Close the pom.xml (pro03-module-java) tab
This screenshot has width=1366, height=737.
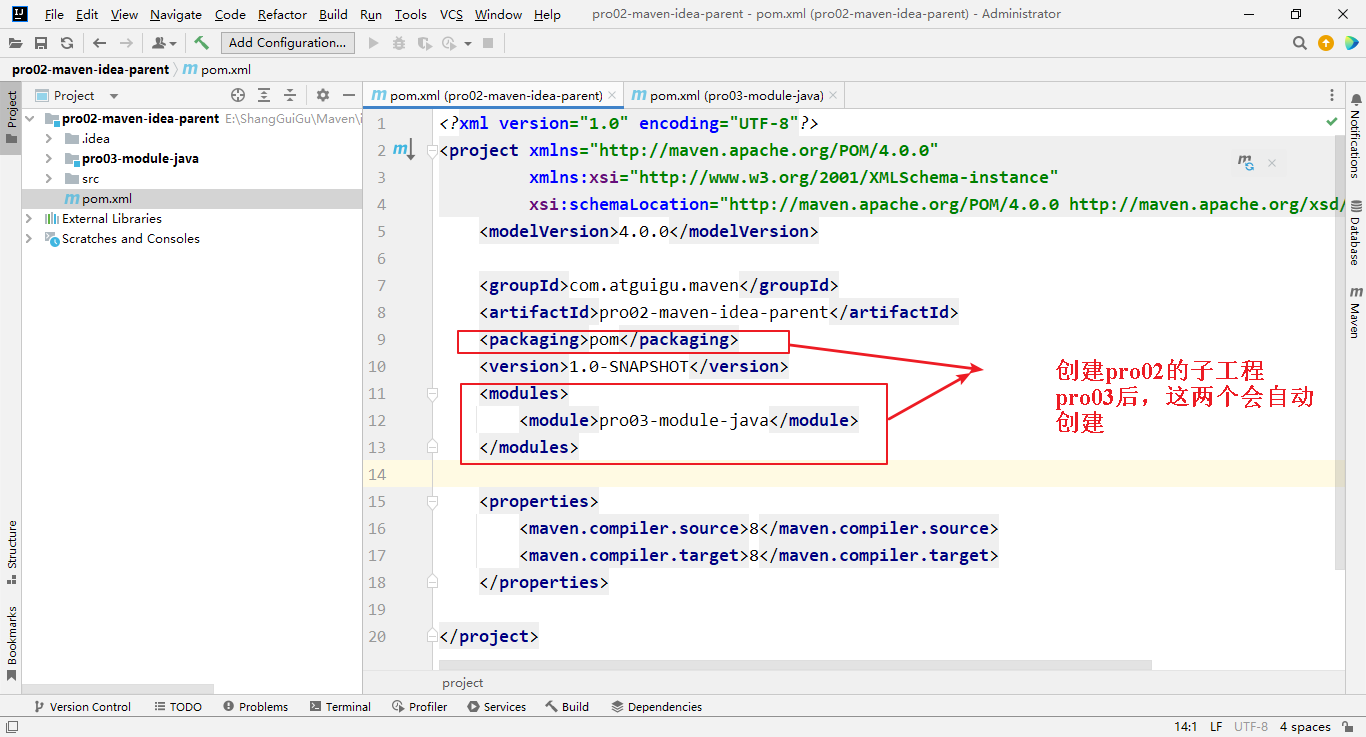point(832,96)
